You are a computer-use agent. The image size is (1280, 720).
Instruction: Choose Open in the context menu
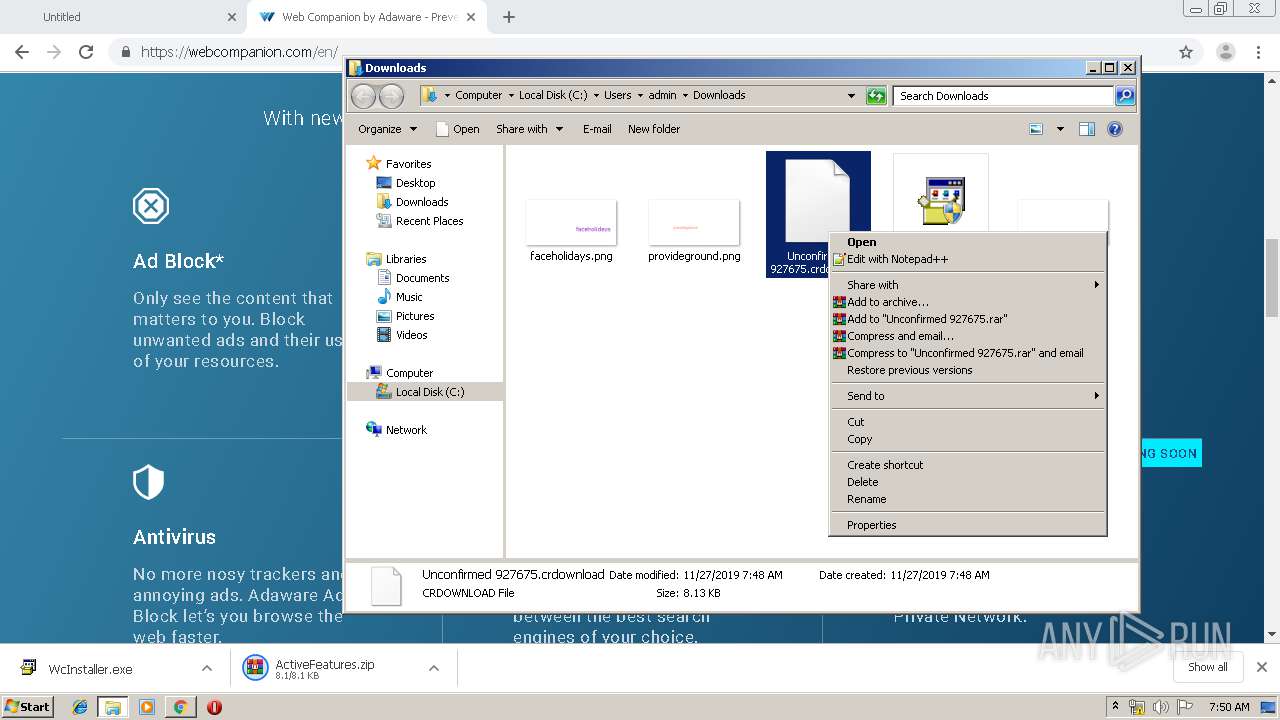(968, 242)
